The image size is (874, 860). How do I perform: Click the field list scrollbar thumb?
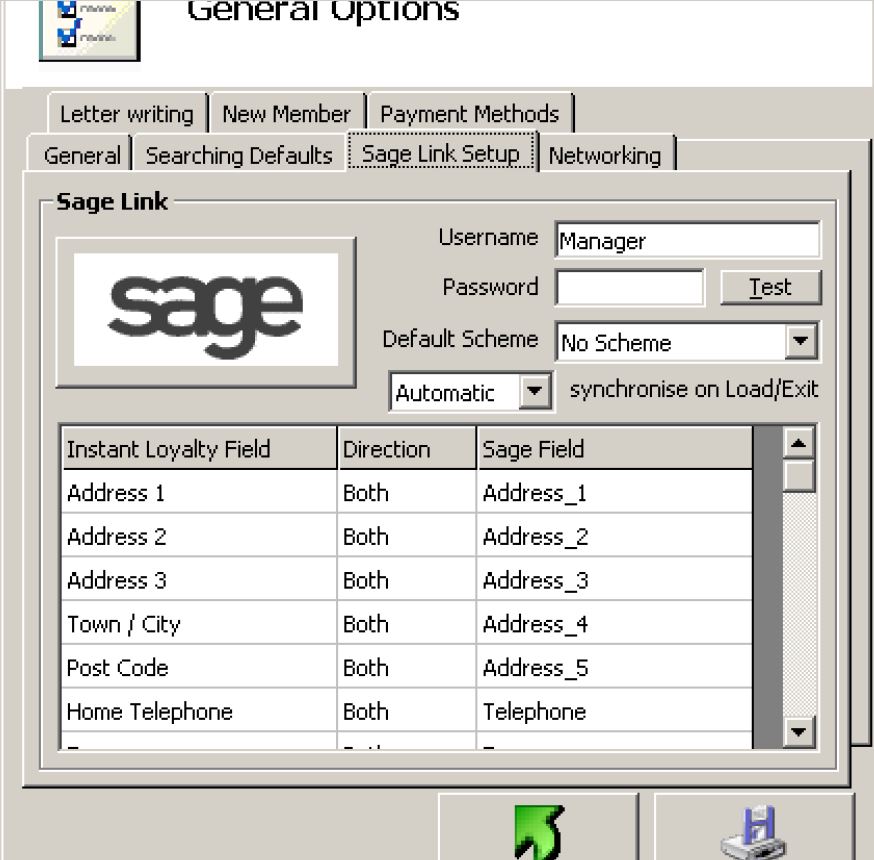coord(799,475)
